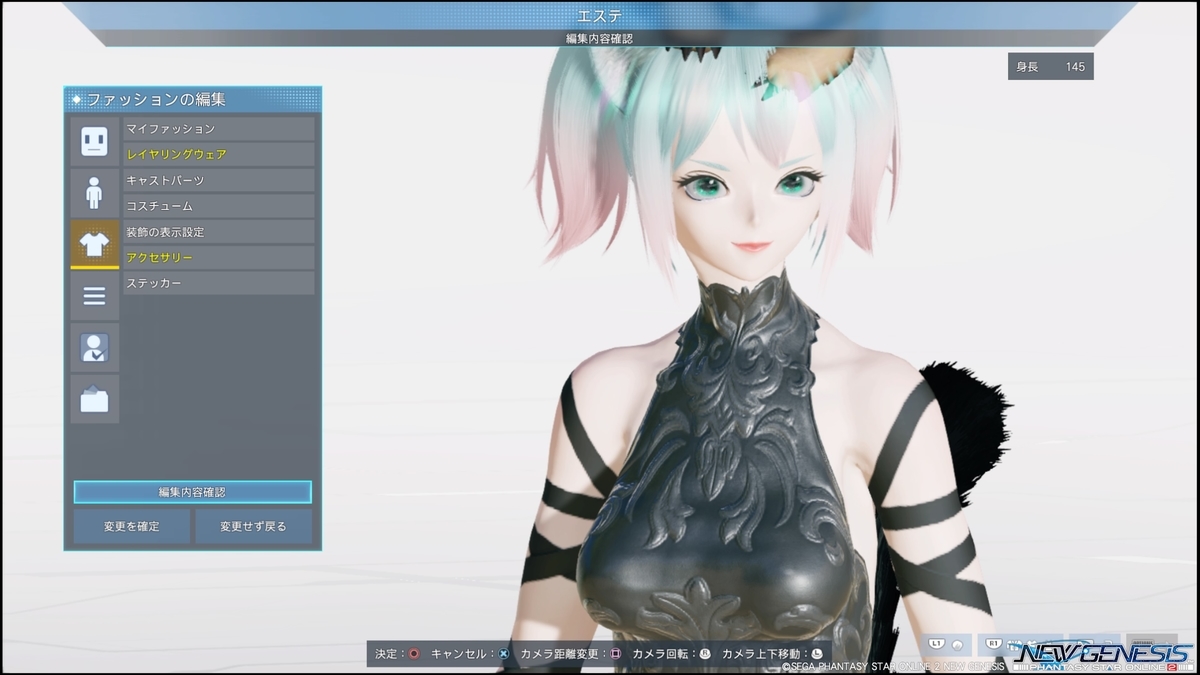Screen dimensions: 1200x675
Task: Click the circle button glyph beside 決定
Action: (x=413, y=654)
